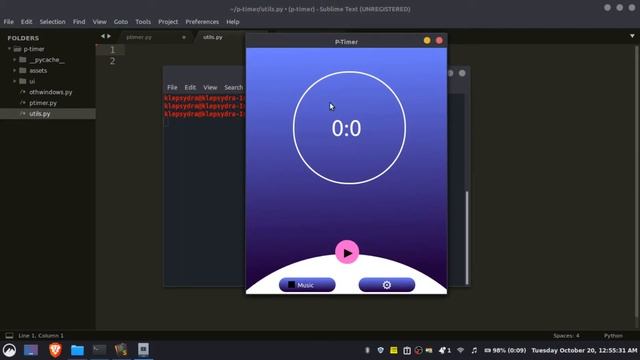Toggle the Music button in P-Timer

(307, 285)
